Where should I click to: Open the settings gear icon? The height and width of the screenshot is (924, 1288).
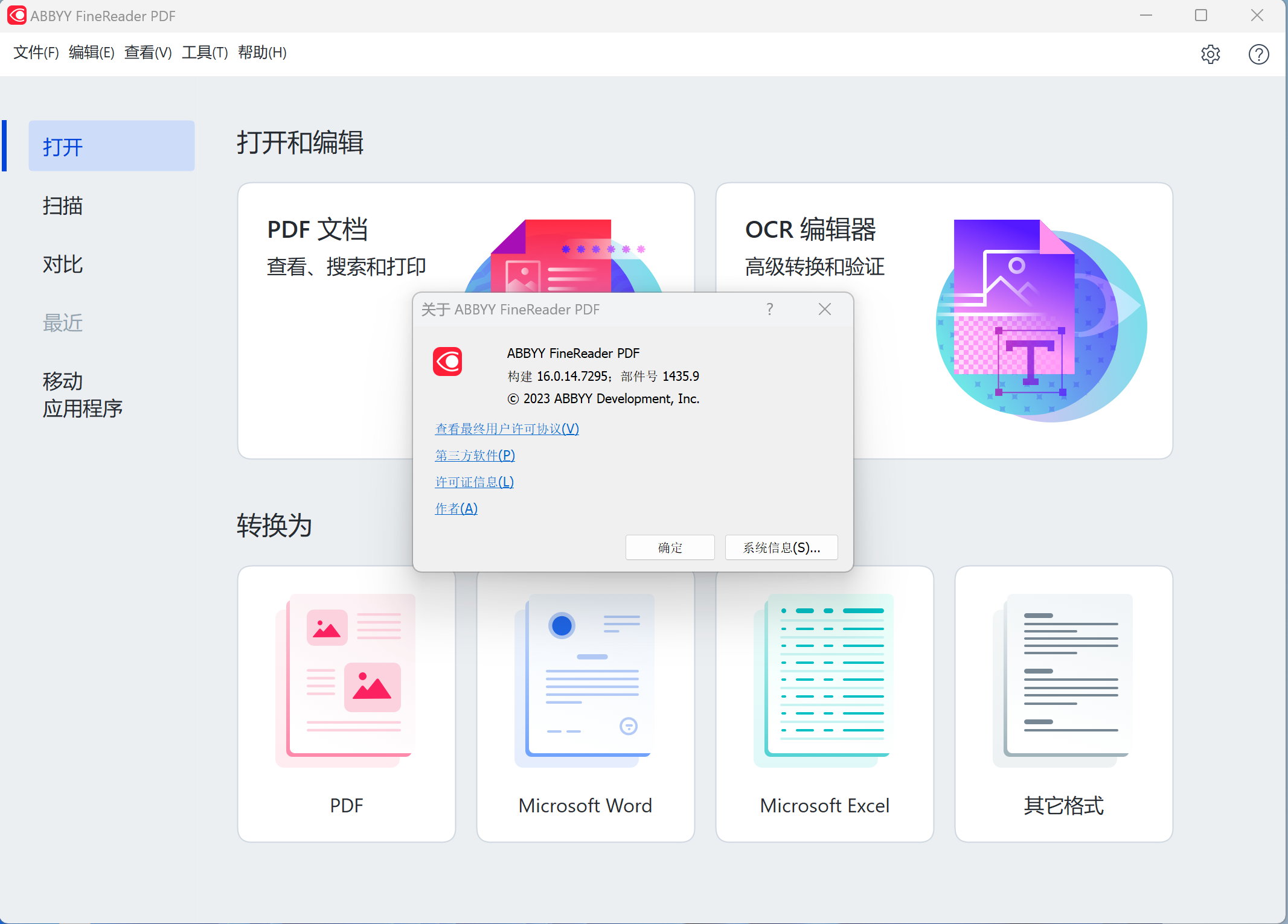(x=1210, y=54)
